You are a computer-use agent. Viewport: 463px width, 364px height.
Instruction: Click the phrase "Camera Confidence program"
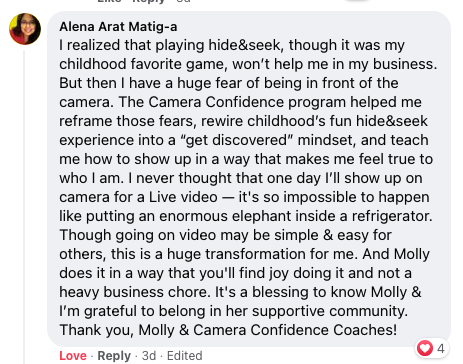click(x=247, y=102)
